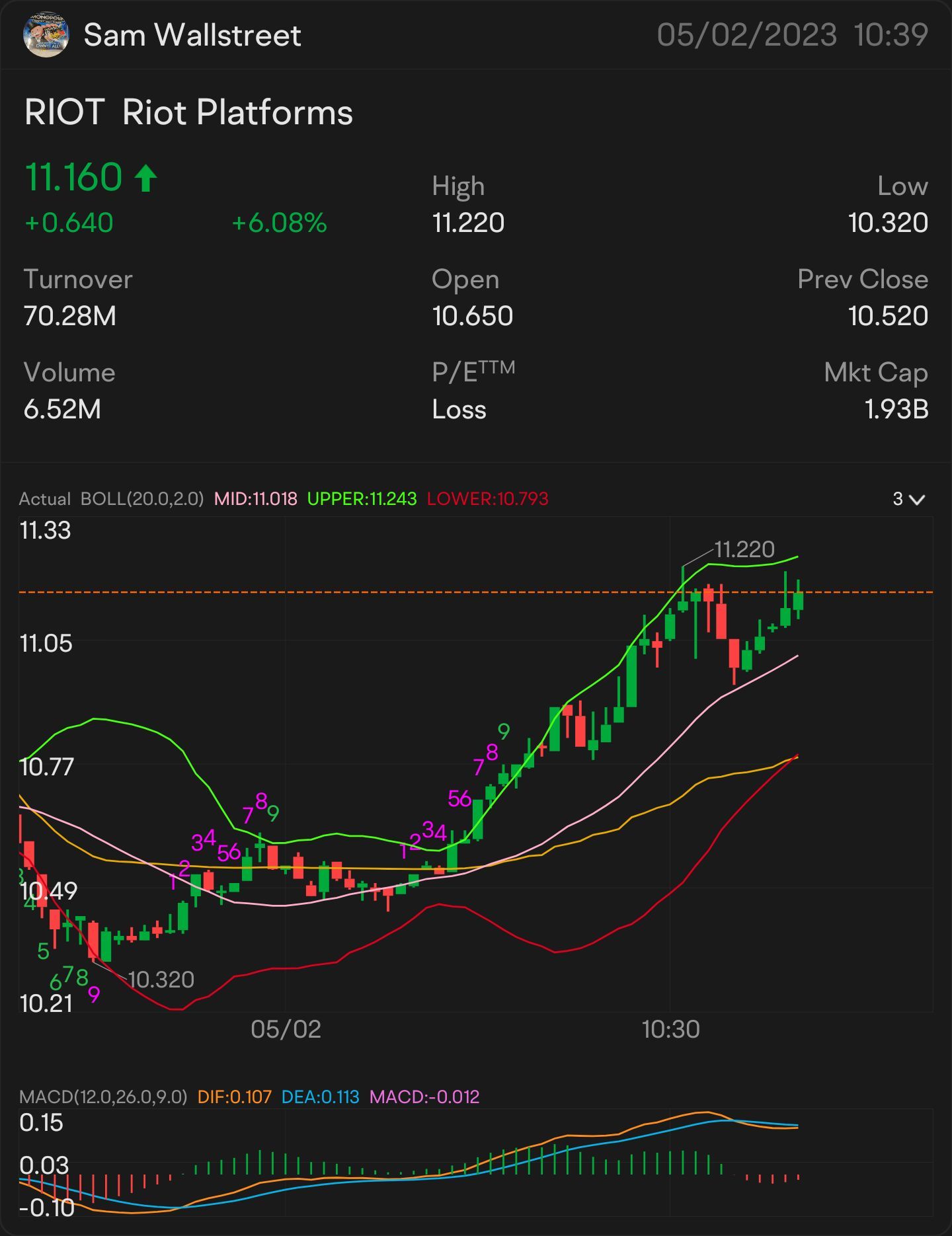Select the 05/02/2023 10:39 timestamp
Image resolution: width=952 pixels, height=1236 pixels.
(x=793, y=34)
